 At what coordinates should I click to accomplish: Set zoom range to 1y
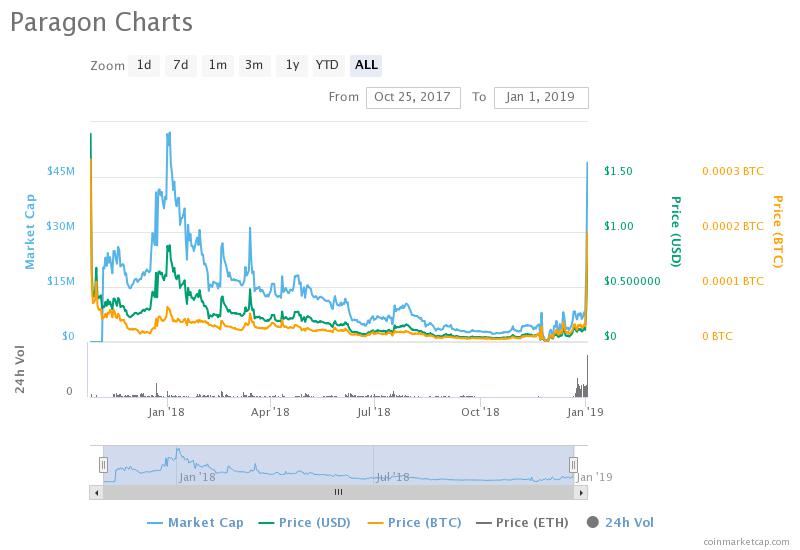click(292, 65)
